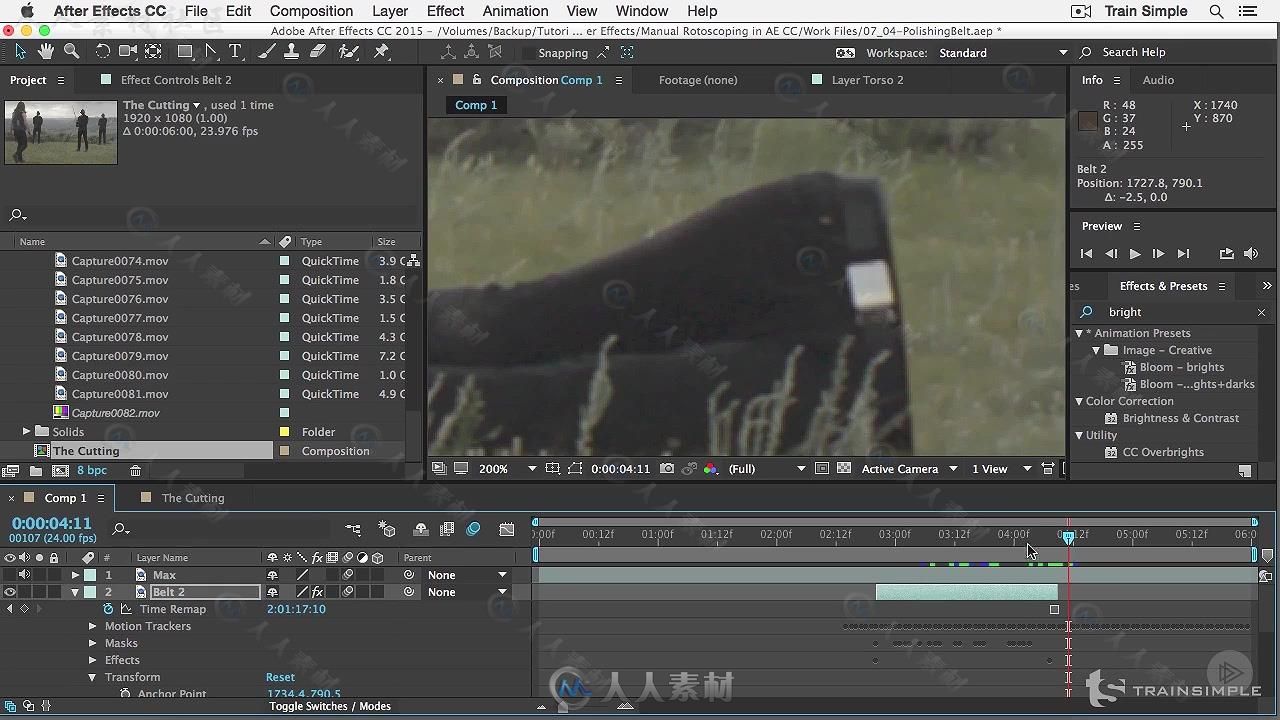
Task: Expand Motion Trackers group
Action: pyautogui.click(x=93, y=626)
